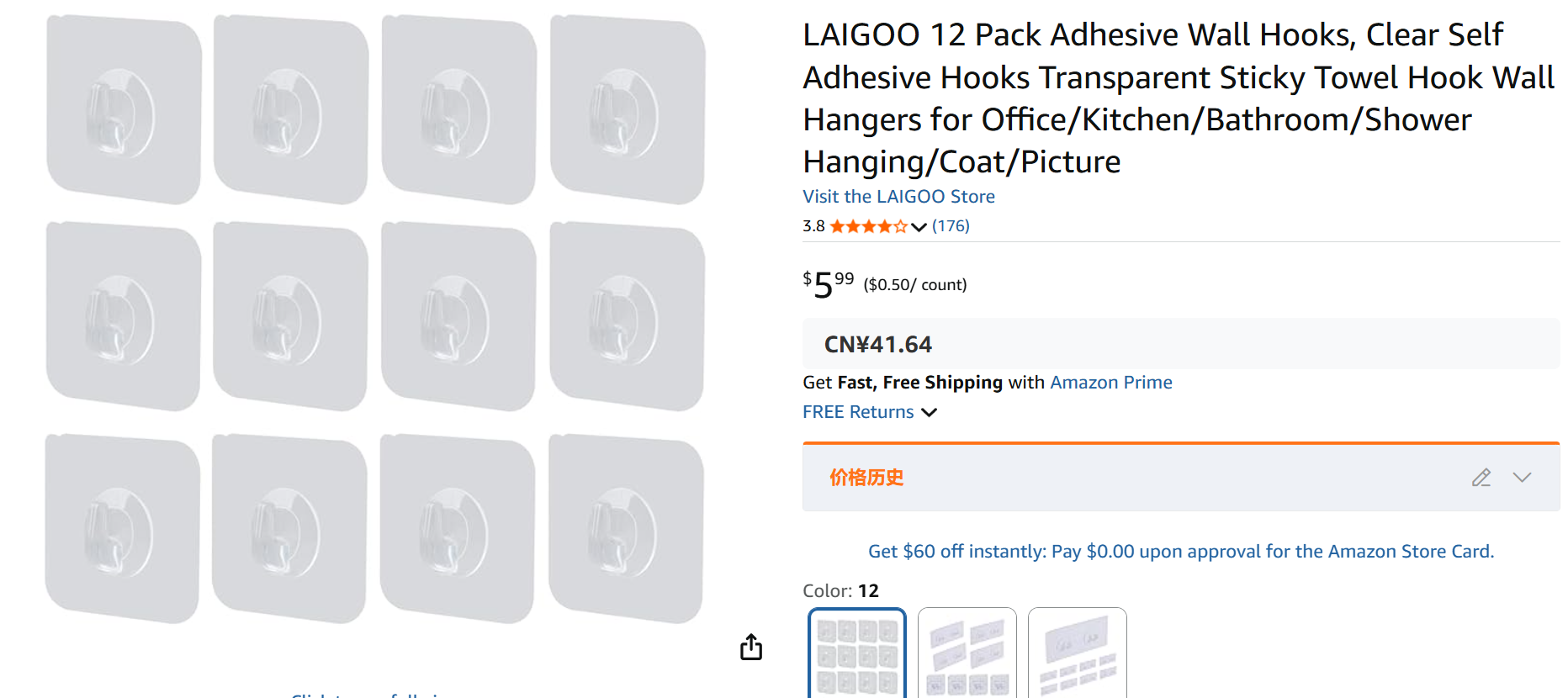Screen dimensions: 1568x698
Task: Click the 3.8 rating number
Action: [813, 226]
